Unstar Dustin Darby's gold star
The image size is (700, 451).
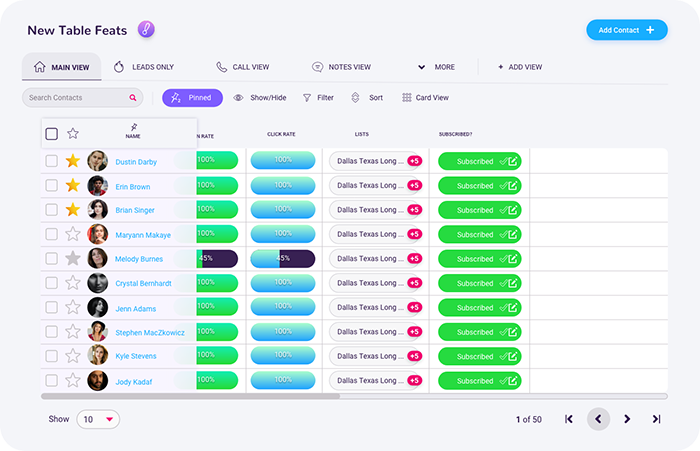73,160
